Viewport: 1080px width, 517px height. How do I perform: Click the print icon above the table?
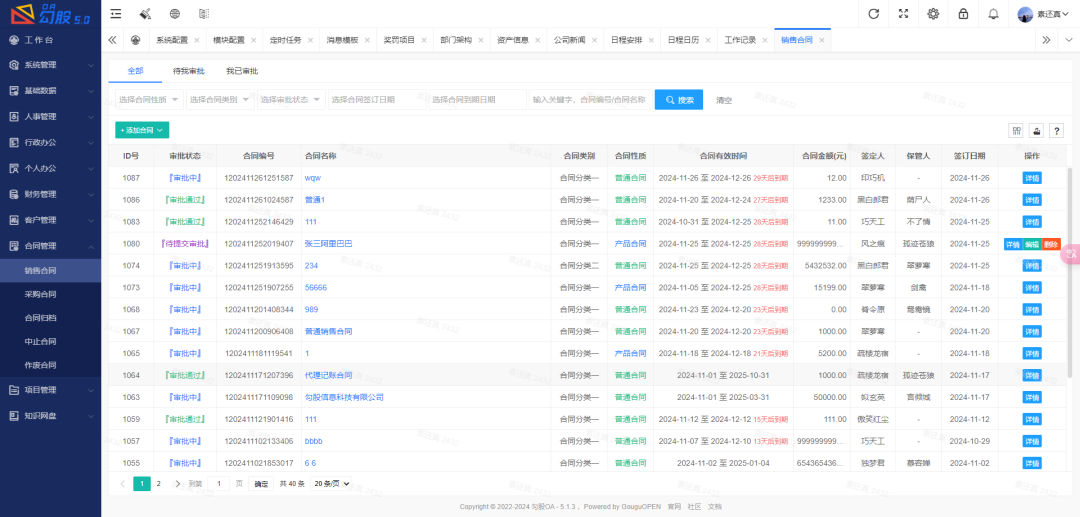[1036, 130]
